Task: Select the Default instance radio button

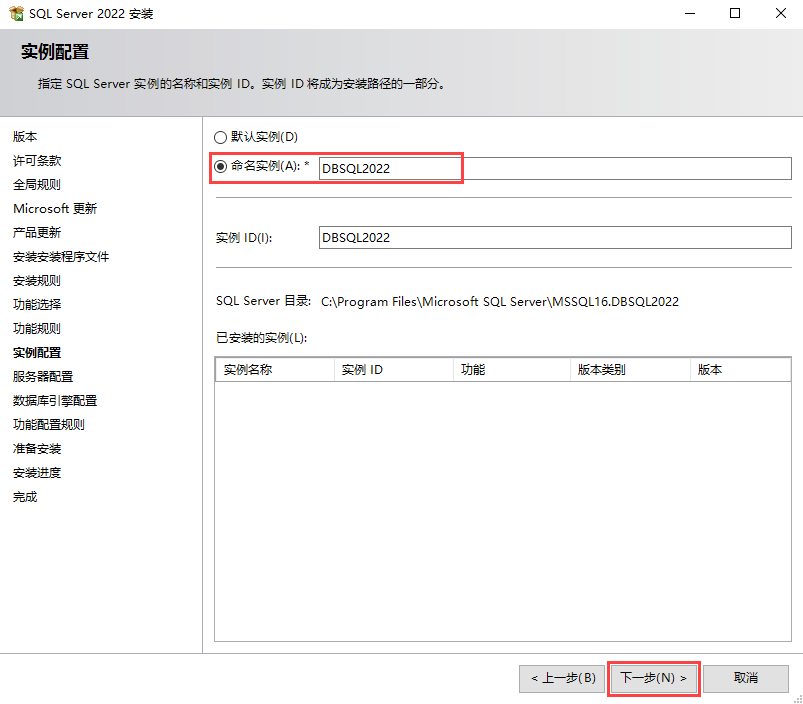Action: 221,137
